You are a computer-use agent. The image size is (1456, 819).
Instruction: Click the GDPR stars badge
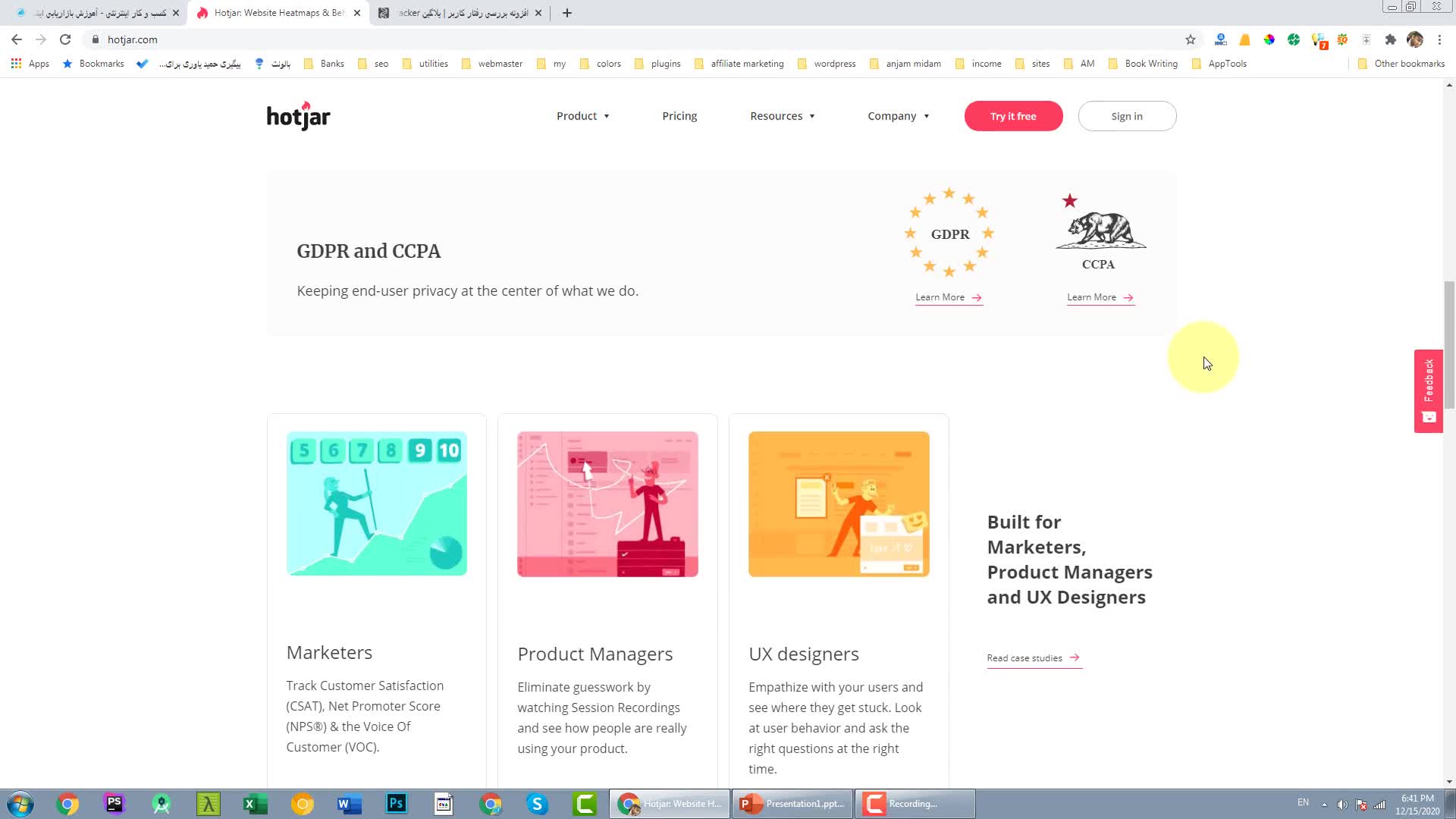pyautogui.click(x=949, y=233)
